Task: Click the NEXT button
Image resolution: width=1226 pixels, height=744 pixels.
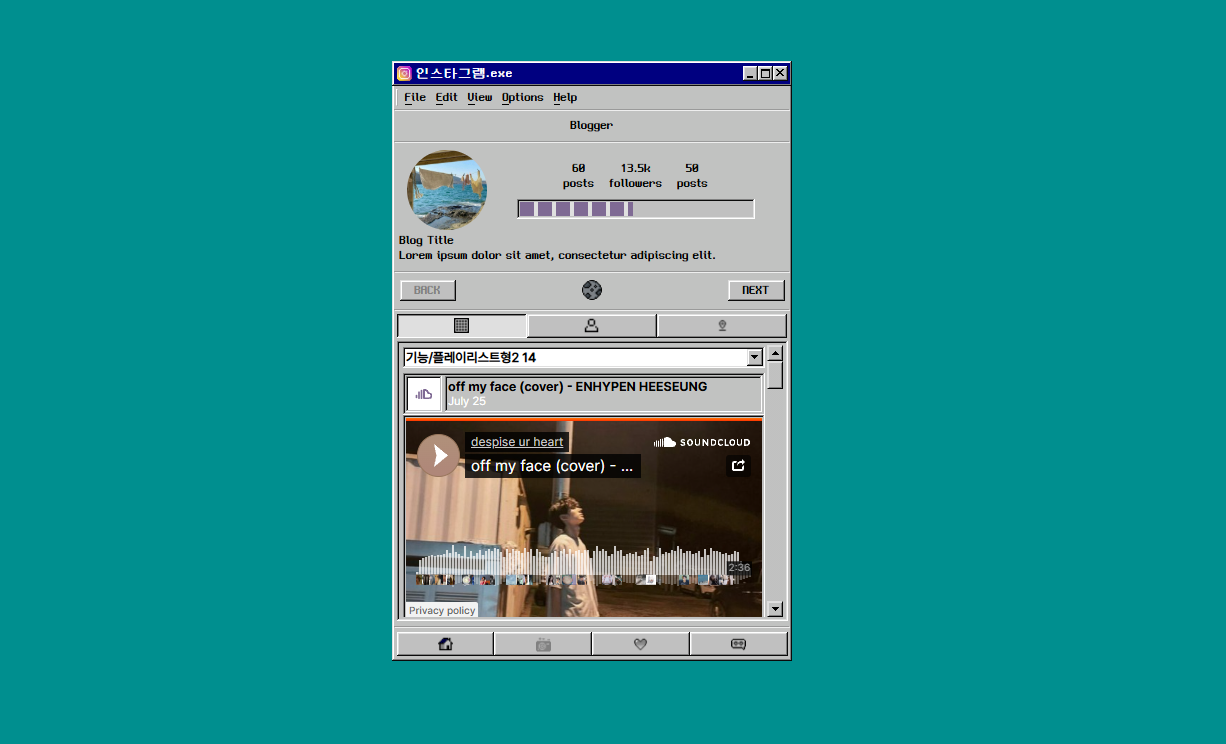Action: tap(756, 290)
